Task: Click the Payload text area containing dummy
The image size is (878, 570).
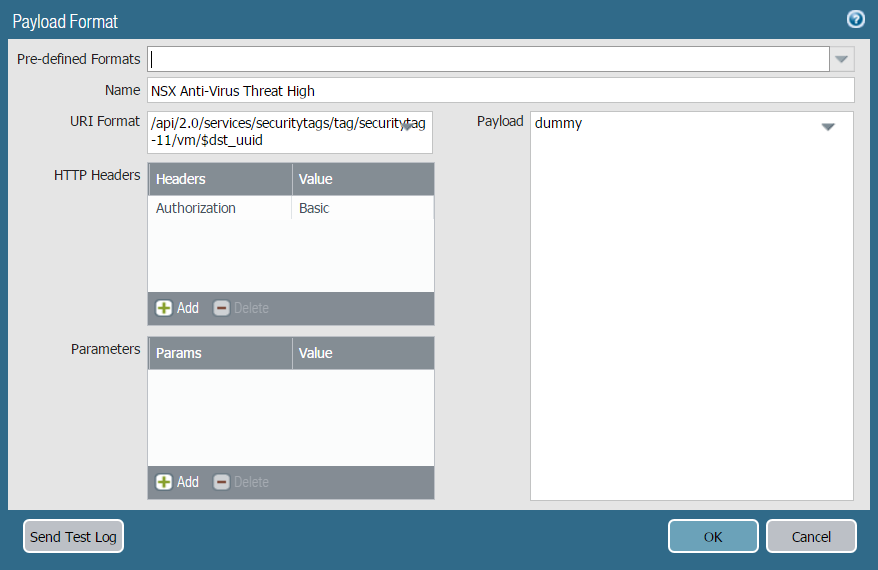Action: pos(692,306)
